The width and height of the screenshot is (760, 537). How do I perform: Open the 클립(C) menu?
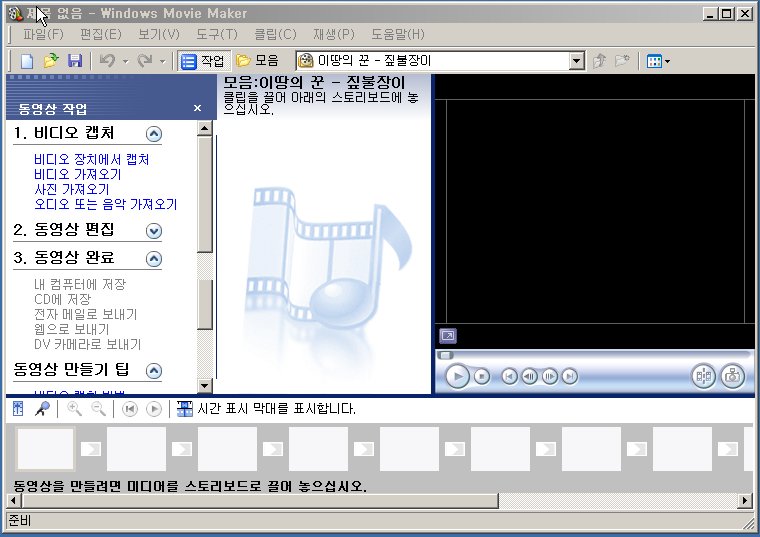[x=275, y=34]
